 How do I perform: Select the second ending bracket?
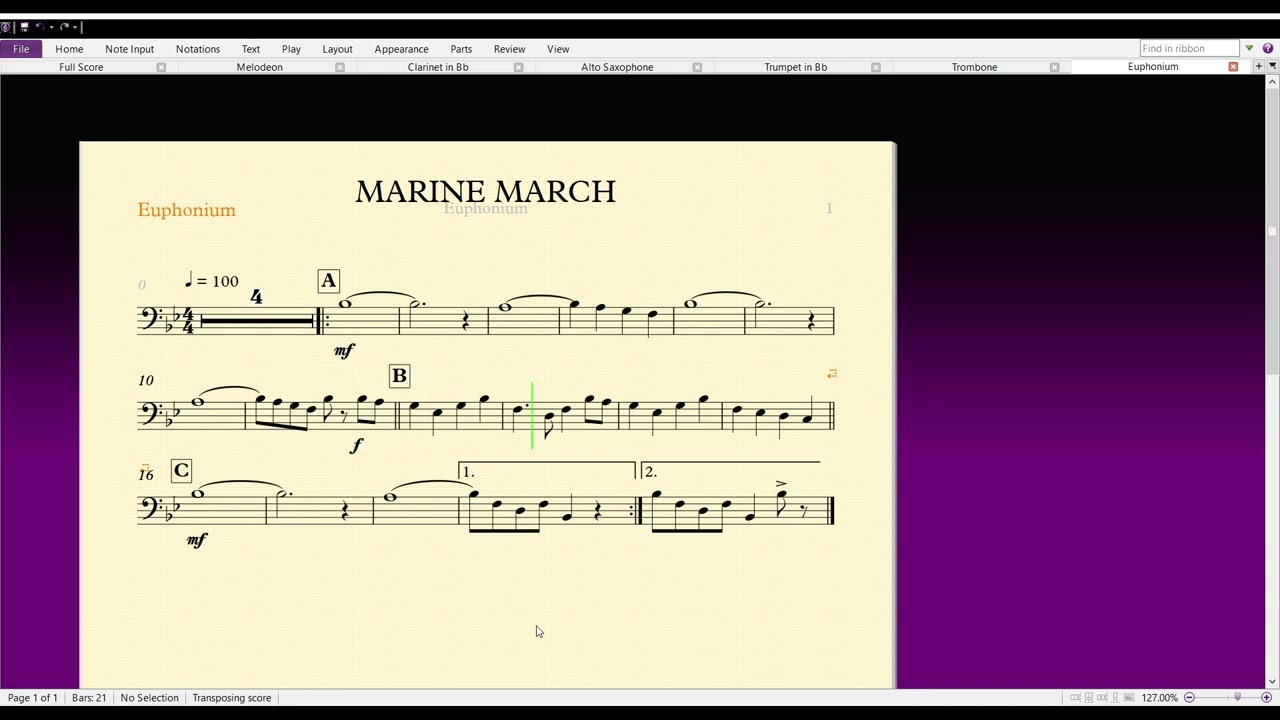(730, 470)
